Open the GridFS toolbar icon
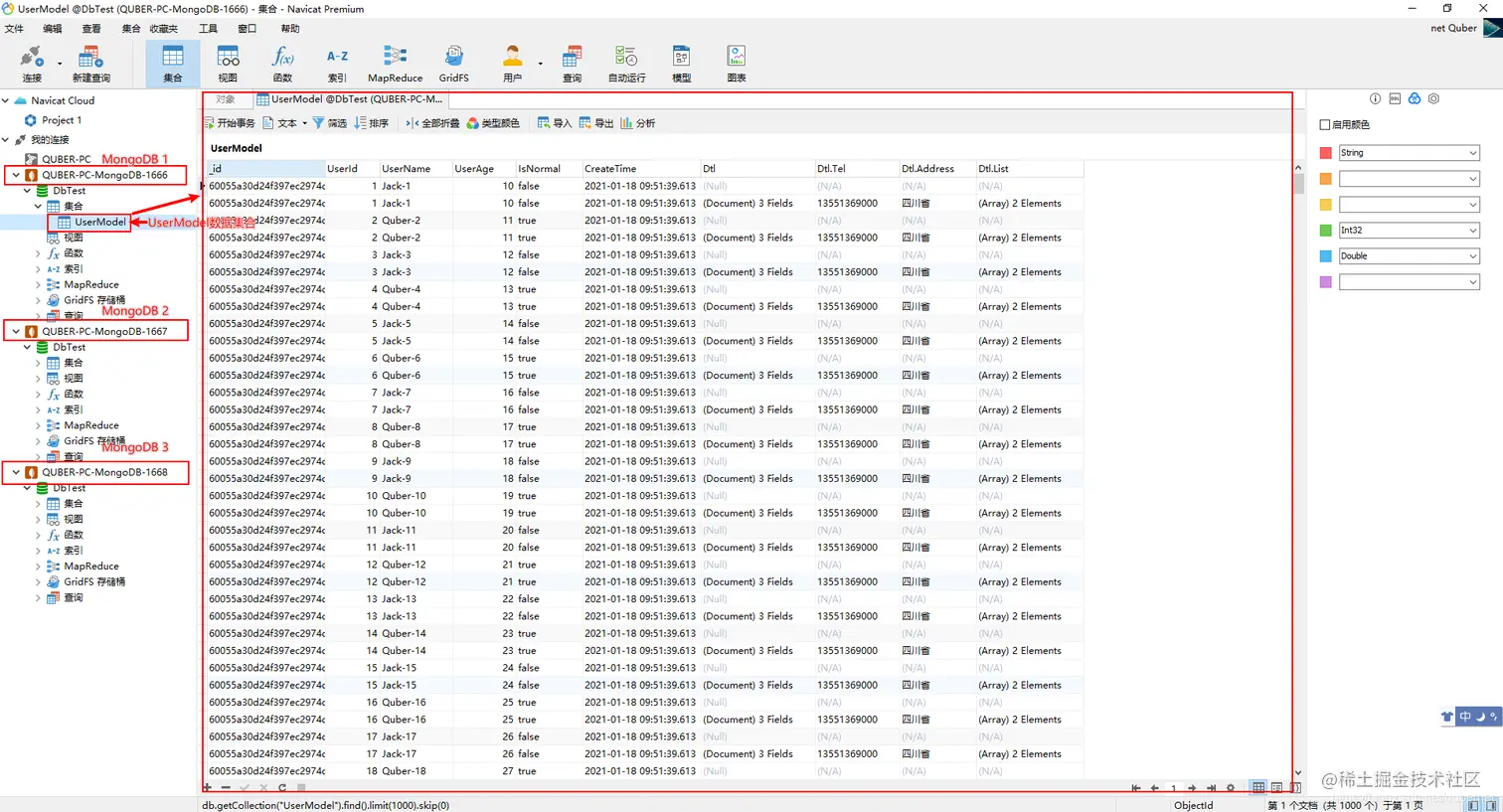 click(453, 64)
